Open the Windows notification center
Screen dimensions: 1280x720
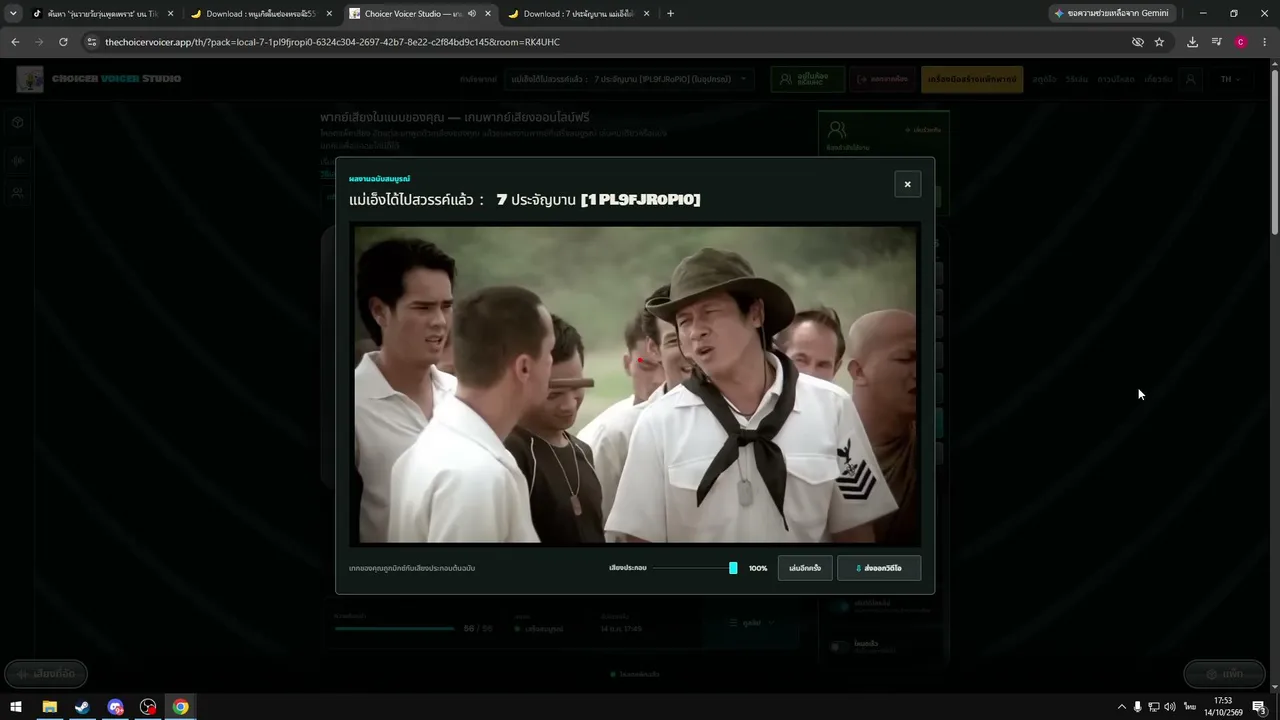click(x=1259, y=707)
